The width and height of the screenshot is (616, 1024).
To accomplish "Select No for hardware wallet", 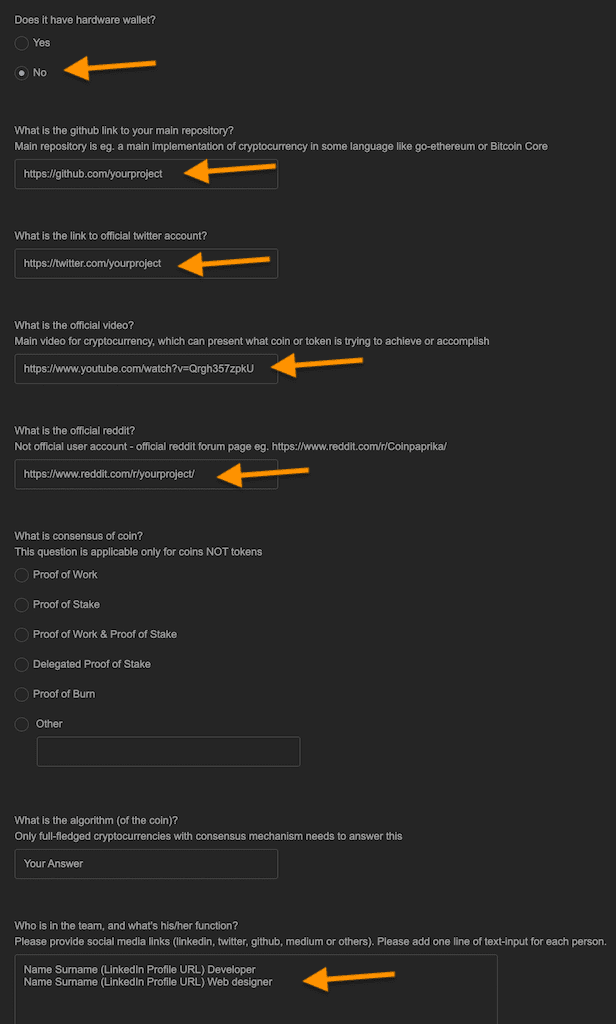I will 22,72.
